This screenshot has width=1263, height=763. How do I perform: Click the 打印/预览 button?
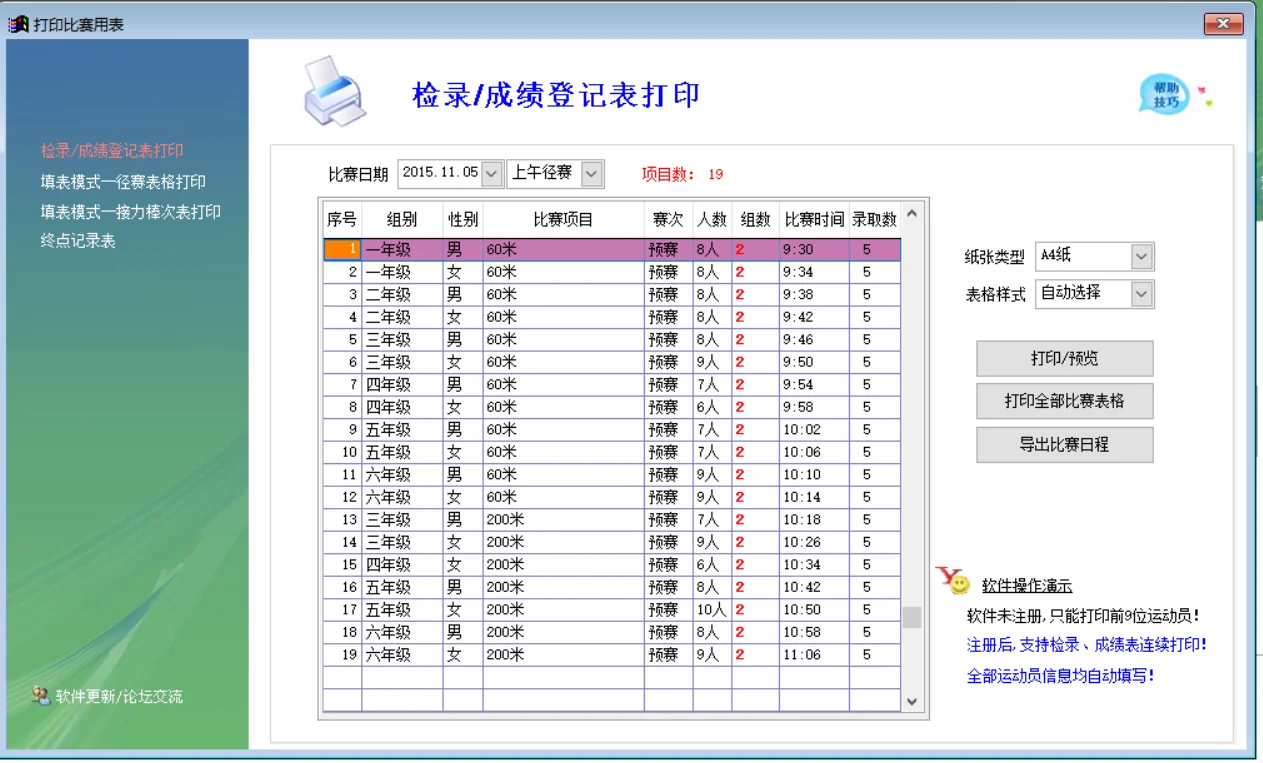(x=1064, y=358)
